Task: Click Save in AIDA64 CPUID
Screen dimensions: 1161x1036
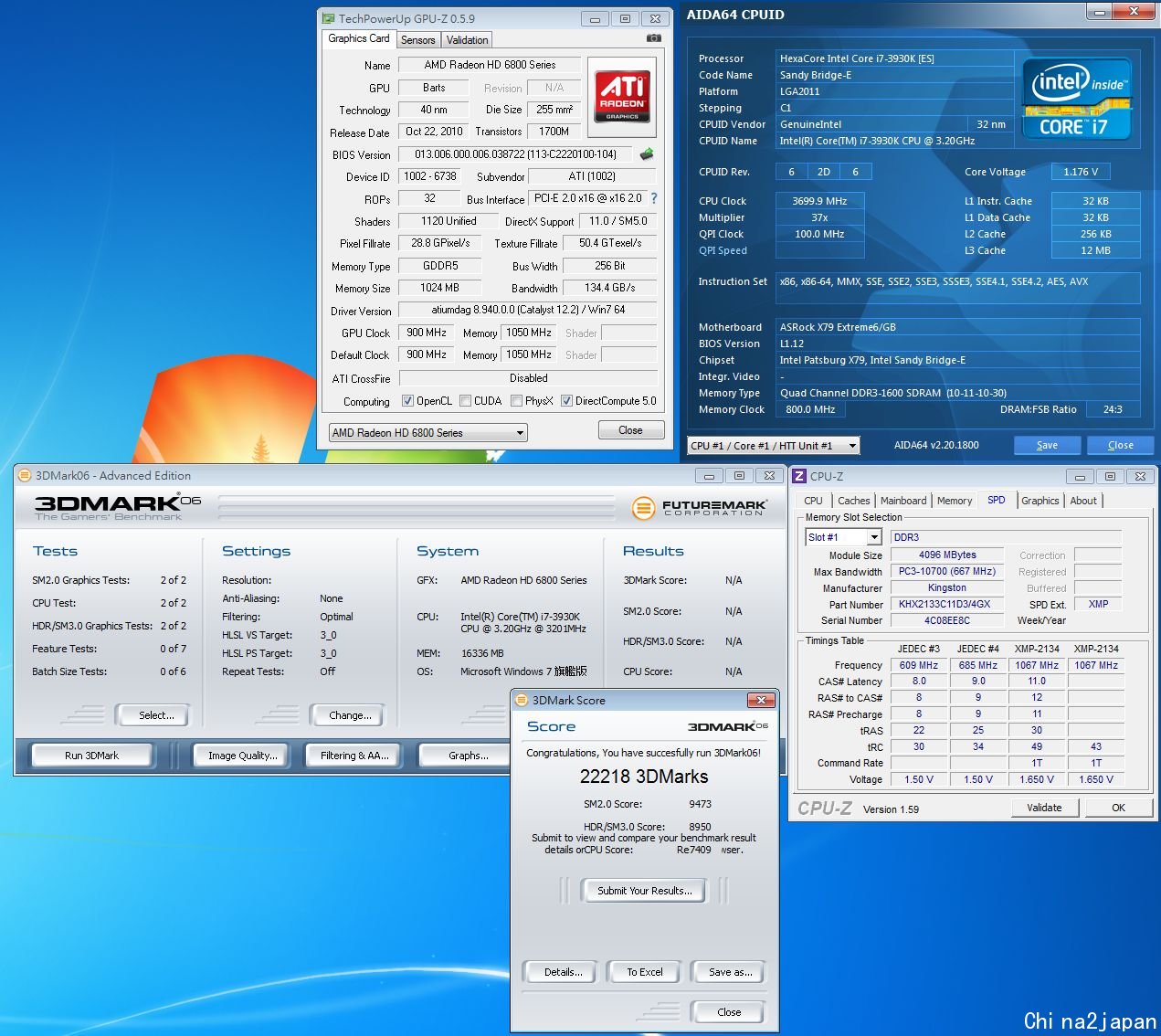Action: point(1047,445)
